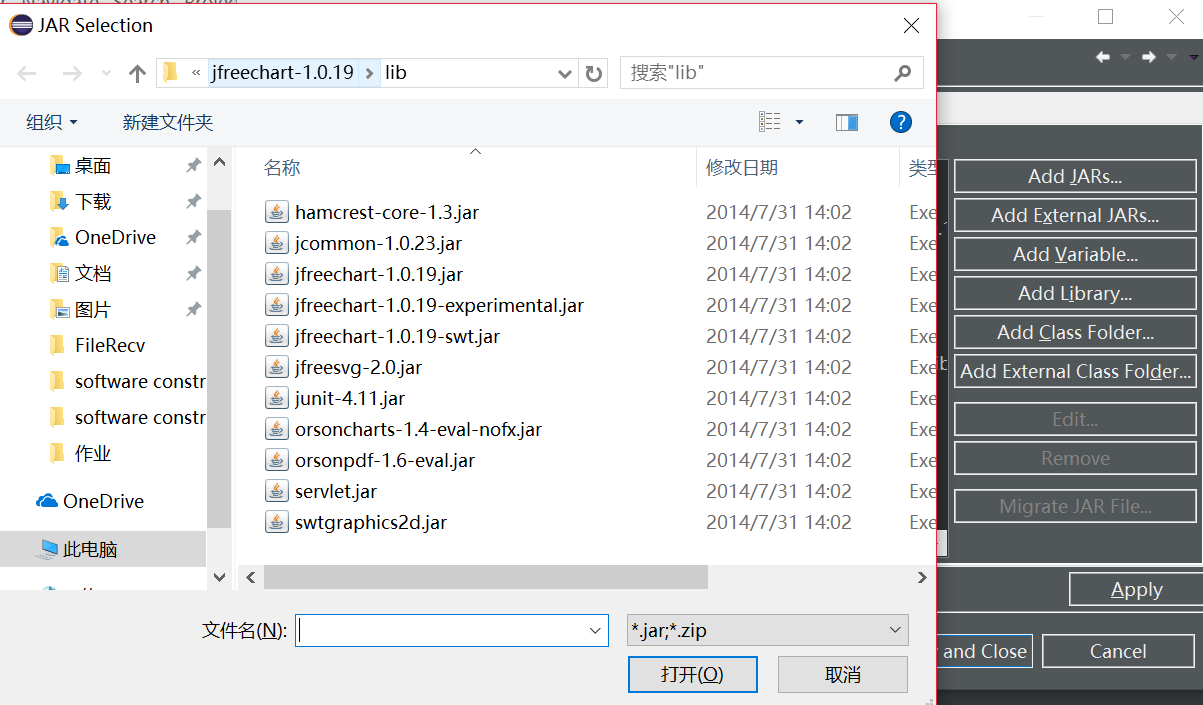The width and height of the screenshot is (1203, 705).
Task: Focus the 文件名 text field
Action: (440, 630)
